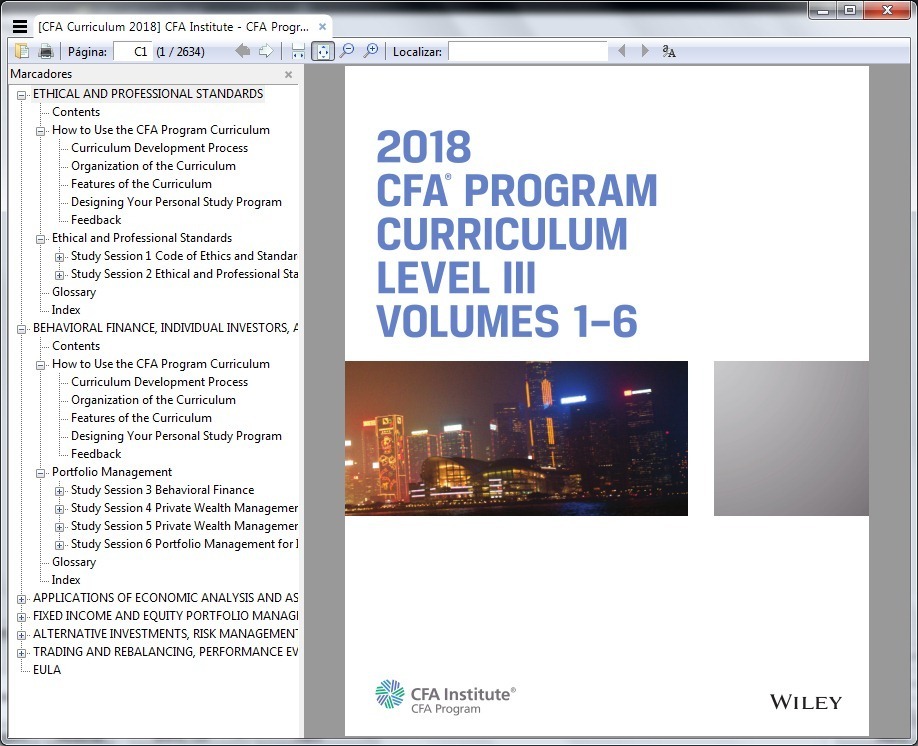Click the Wiley logo on cover page
The width and height of the screenshot is (918, 746).
pyautogui.click(x=806, y=702)
